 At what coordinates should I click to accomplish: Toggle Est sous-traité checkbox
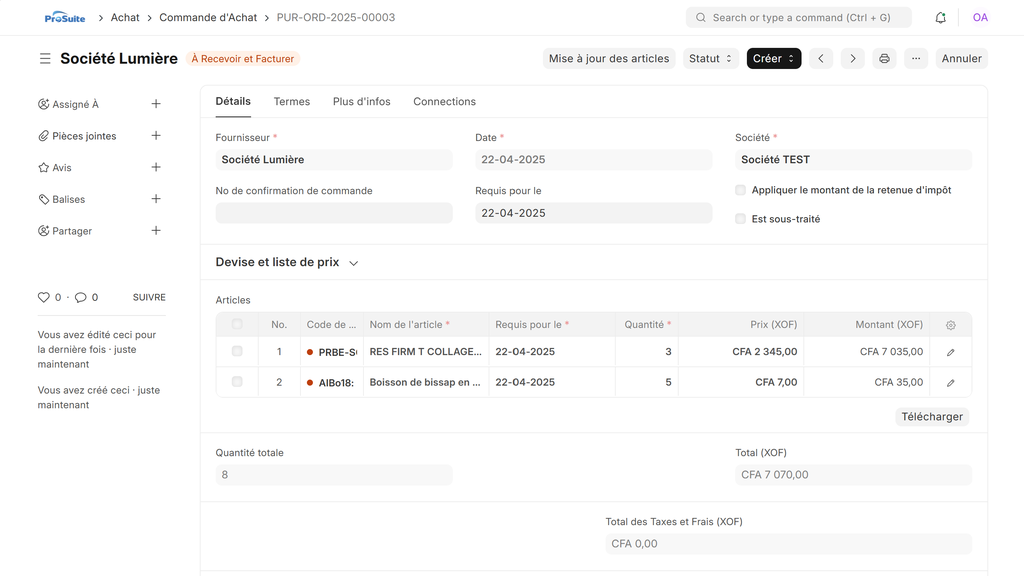(x=741, y=219)
